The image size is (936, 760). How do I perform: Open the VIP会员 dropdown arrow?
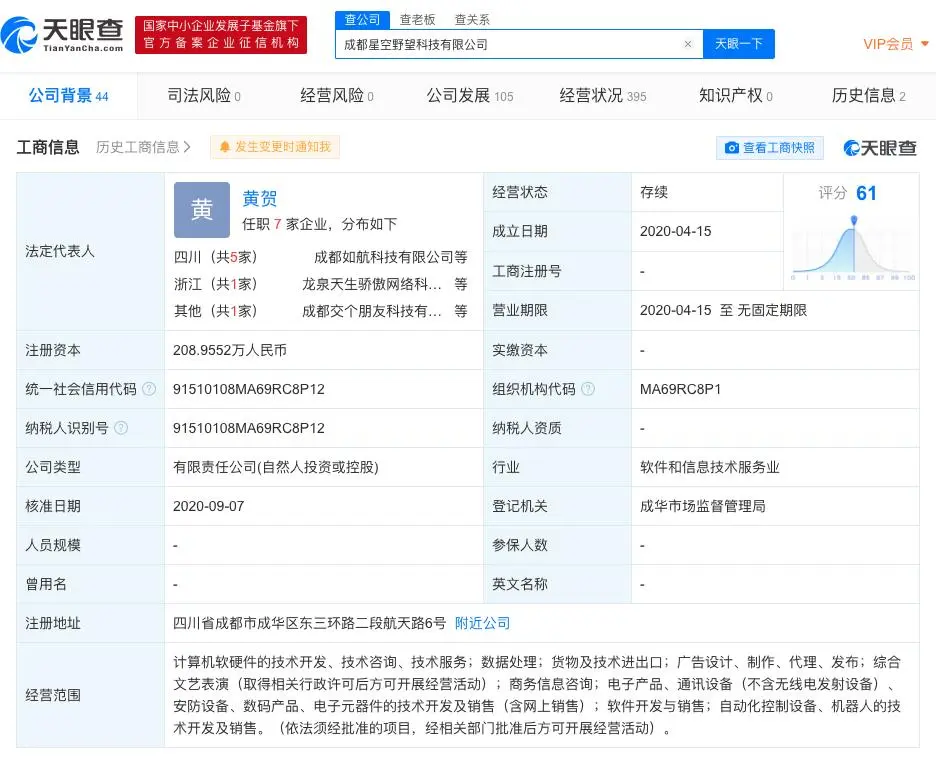[925, 44]
